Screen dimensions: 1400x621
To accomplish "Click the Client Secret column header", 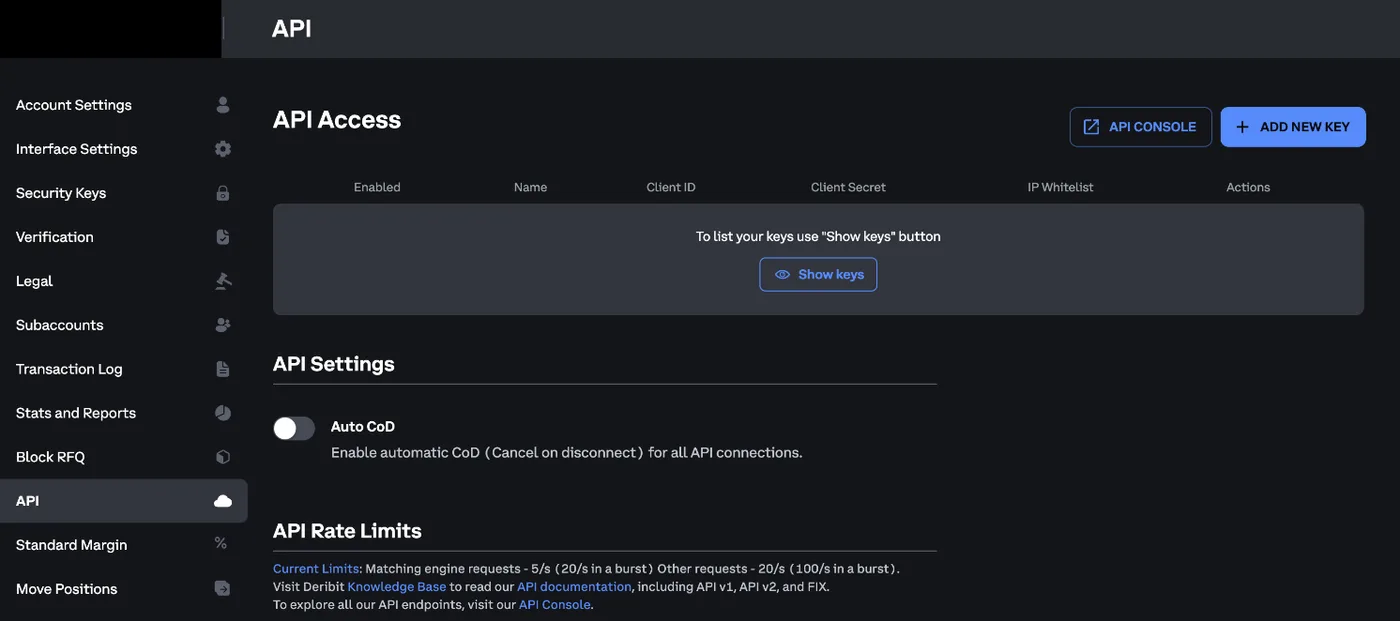I will pyautogui.click(x=848, y=187).
